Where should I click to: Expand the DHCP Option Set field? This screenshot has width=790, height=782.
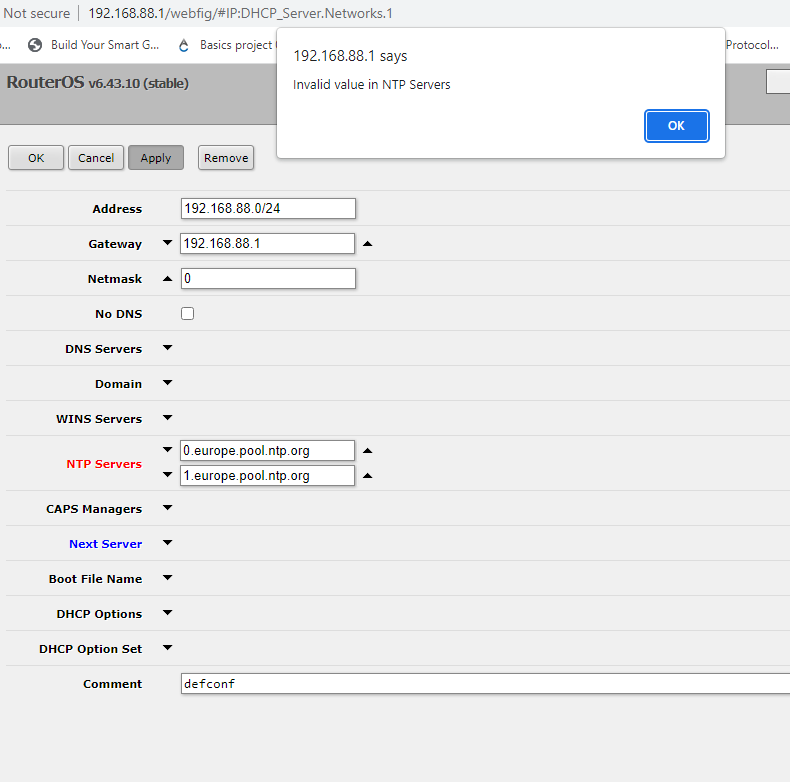pyautogui.click(x=167, y=649)
